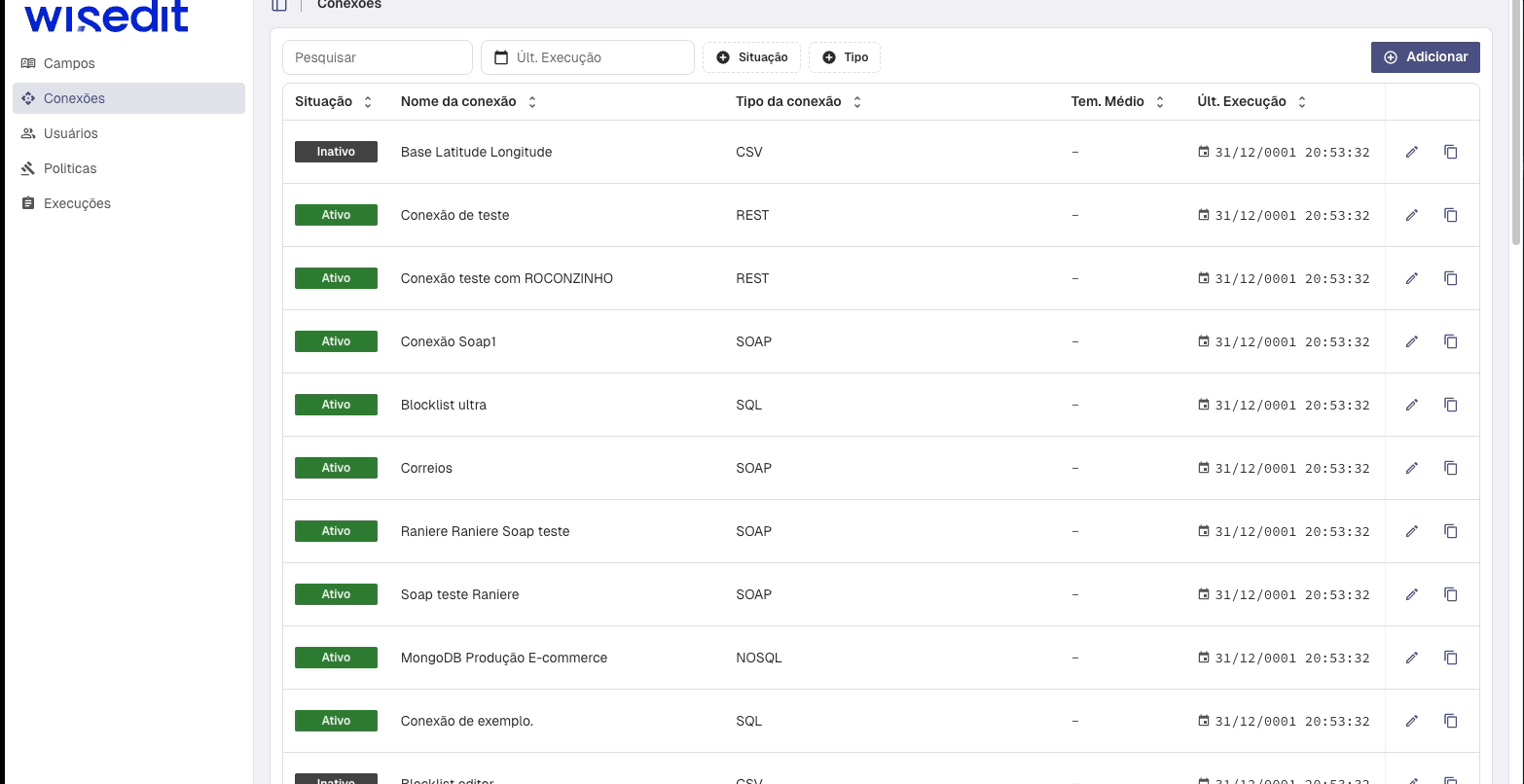Viewport: 1524px width, 784px height.
Task: Open the Situação filter dropdown
Action: click(x=751, y=57)
